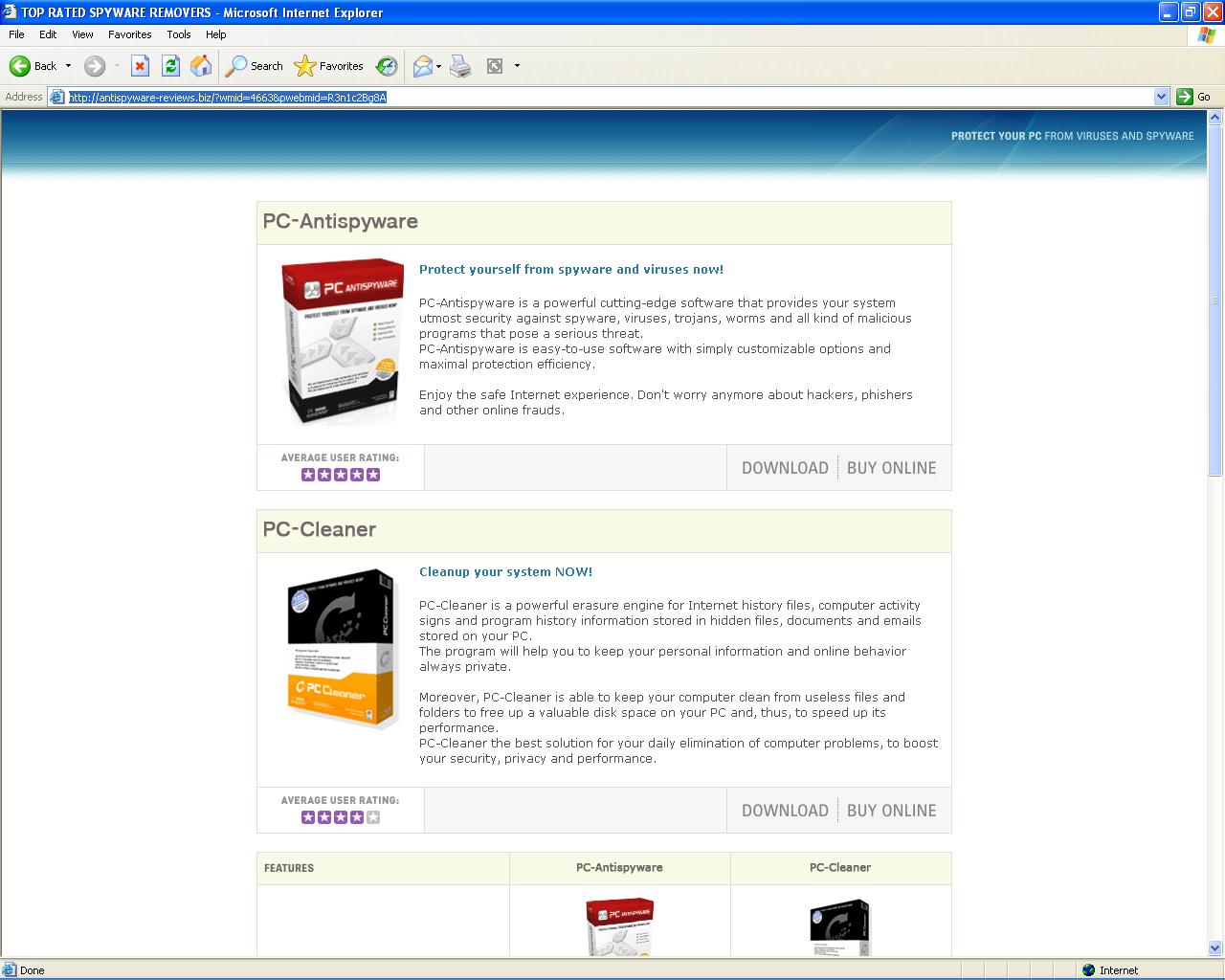This screenshot has width=1225, height=980.
Task: Click the PC-Cleaner section title
Action: pos(319,529)
